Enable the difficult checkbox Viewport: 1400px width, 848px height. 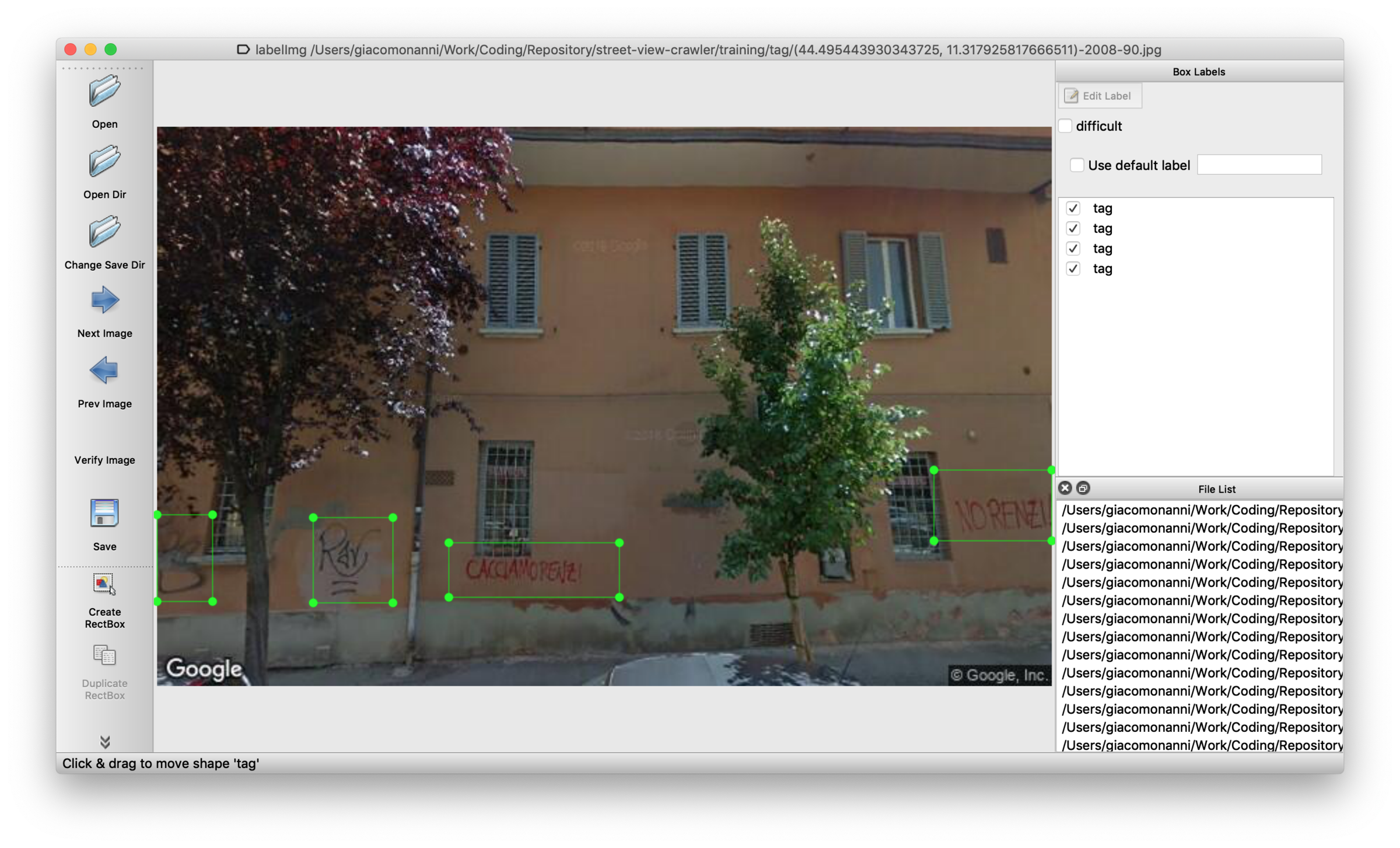point(1065,126)
